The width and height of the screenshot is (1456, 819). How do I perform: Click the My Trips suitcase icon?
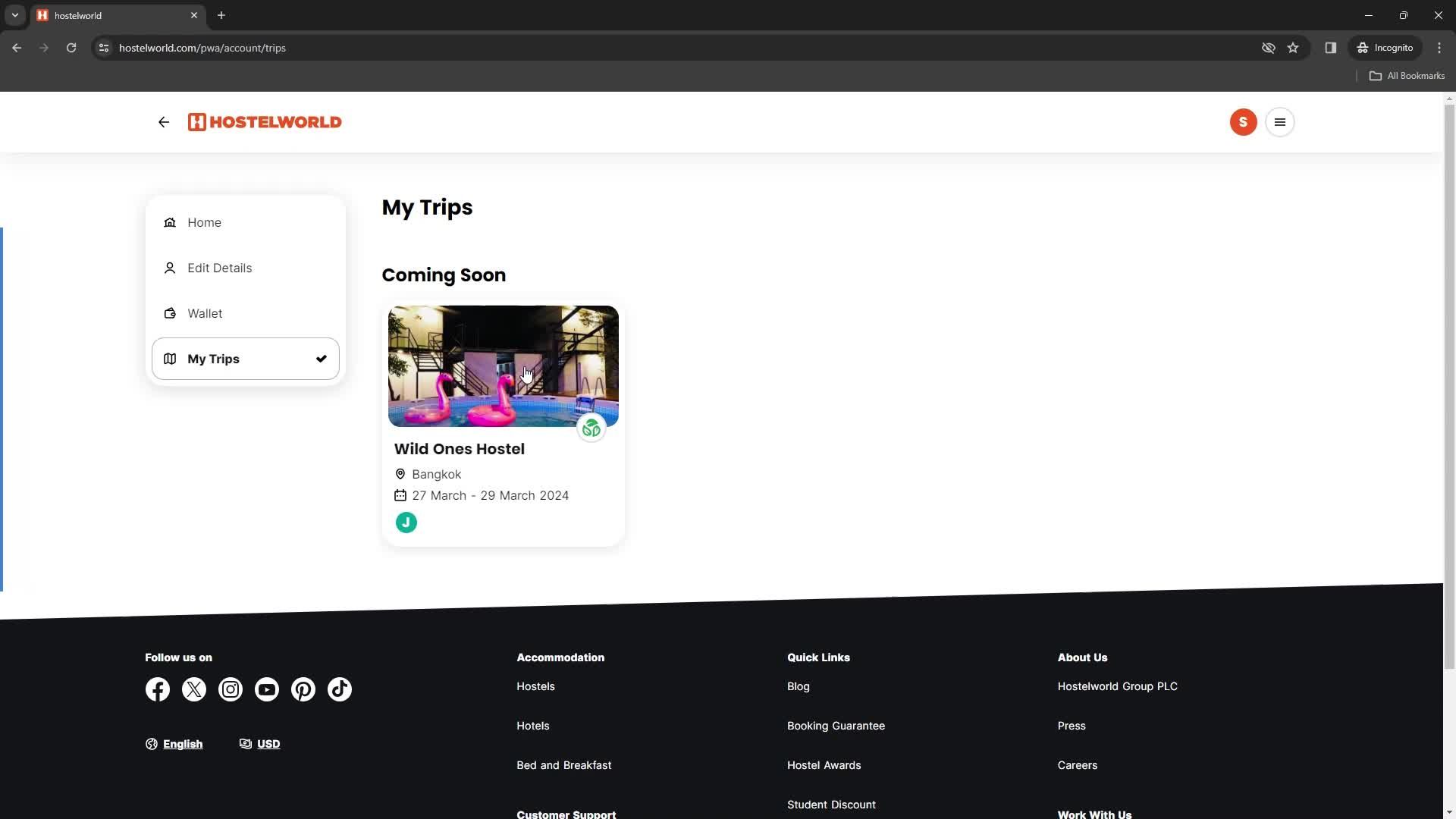pos(170,358)
